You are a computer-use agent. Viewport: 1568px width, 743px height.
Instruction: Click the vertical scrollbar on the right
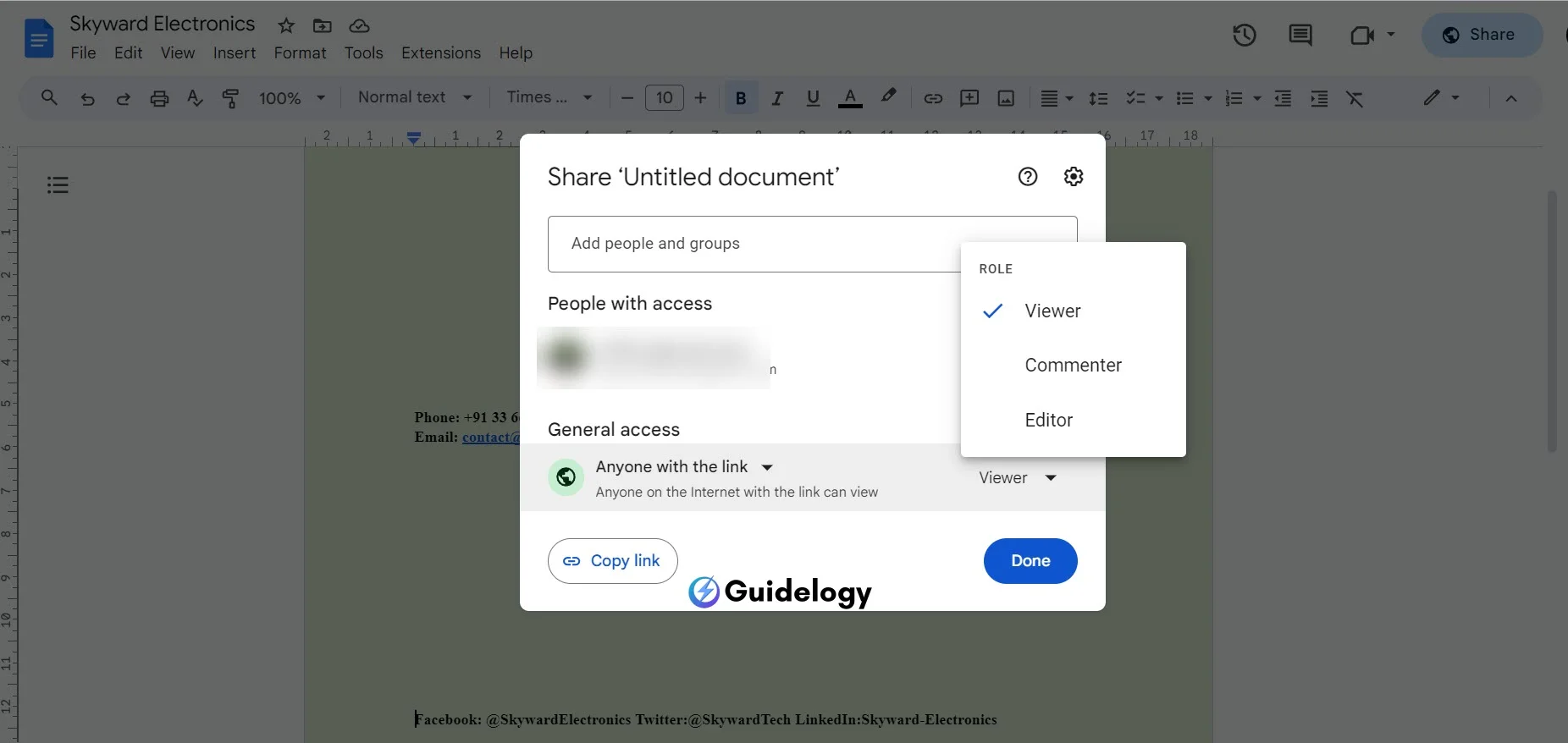pos(1552,322)
